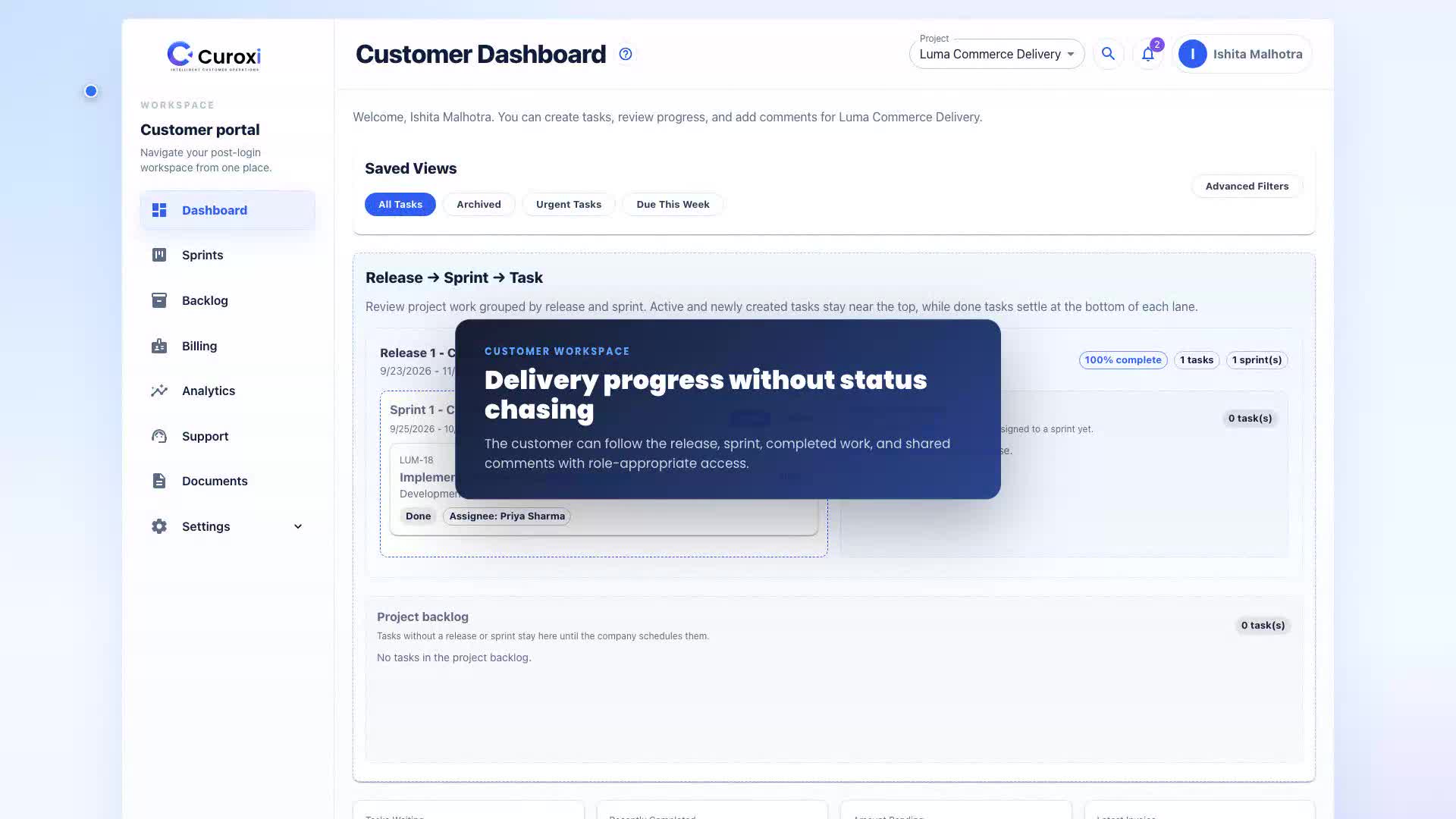Click the 0 task(s) badge in Project backlog
Screen dimensions: 1456x819
pyautogui.click(x=1263, y=625)
